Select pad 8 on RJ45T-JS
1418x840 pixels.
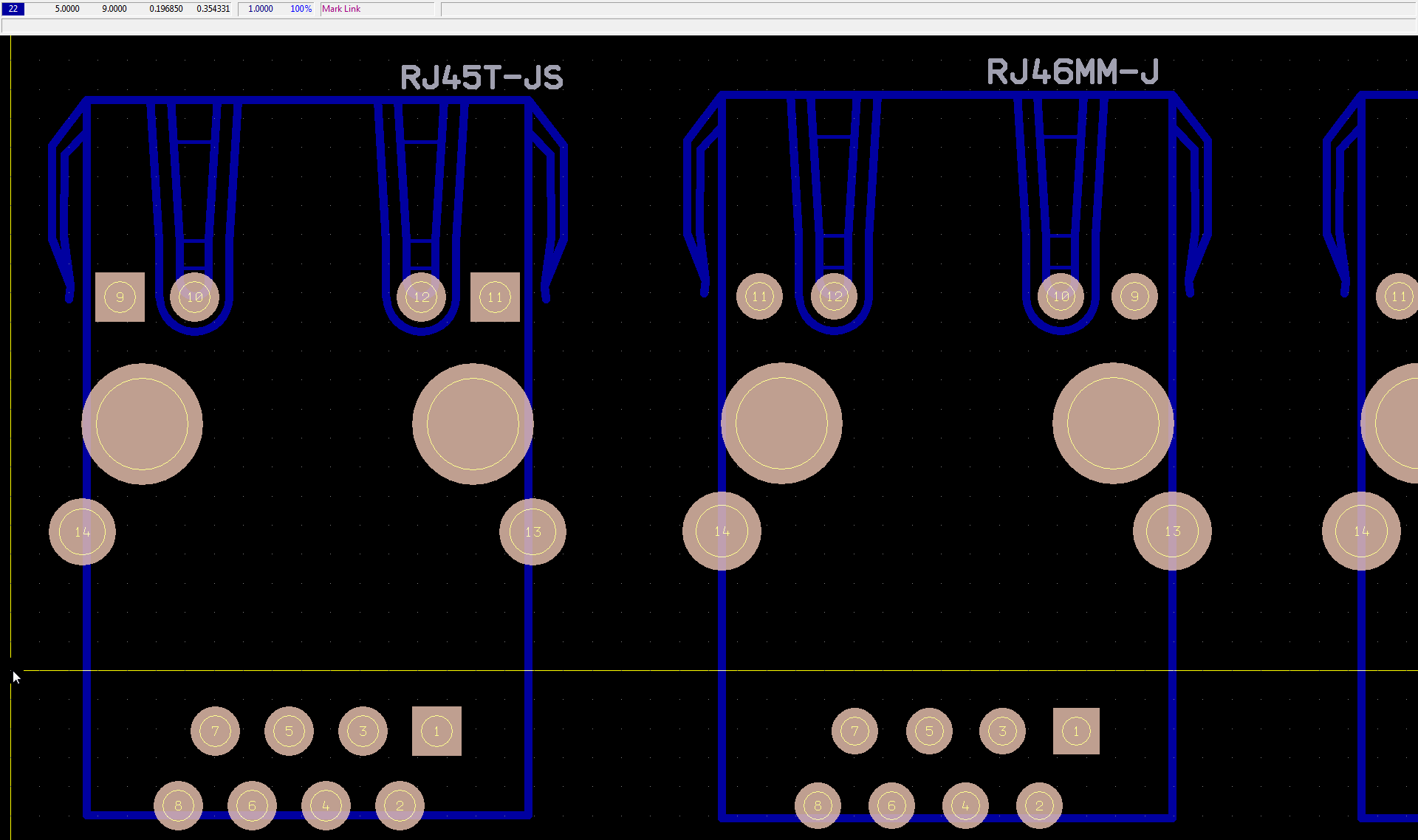(x=178, y=805)
